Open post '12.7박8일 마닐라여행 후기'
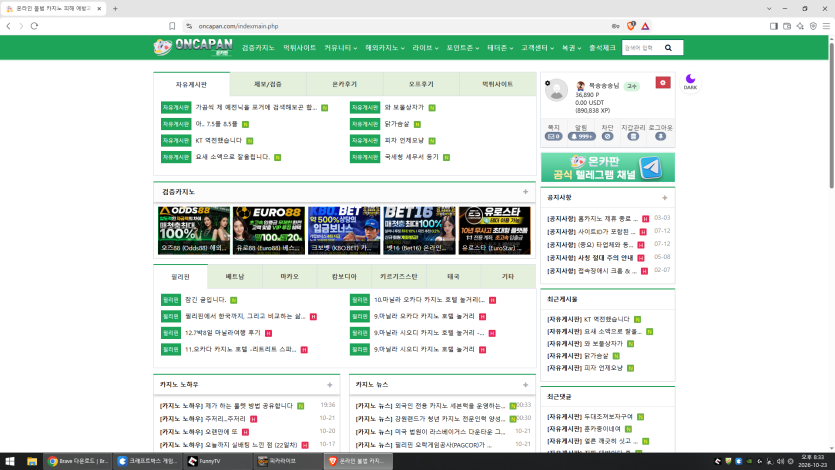Viewport: 835px width, 470px height. click(x=223, y=333)
